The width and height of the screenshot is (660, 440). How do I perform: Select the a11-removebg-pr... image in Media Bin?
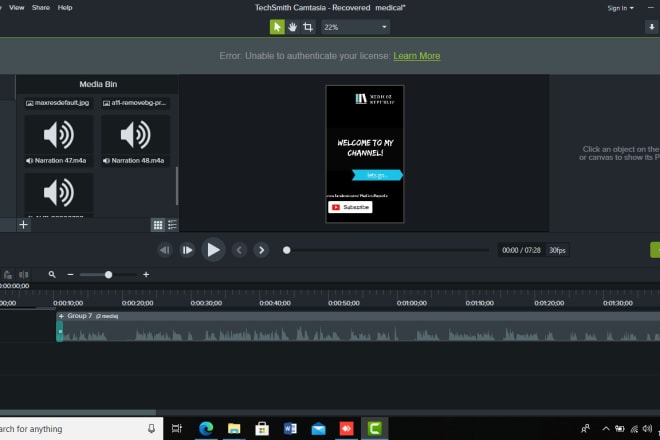coord(135,103)
